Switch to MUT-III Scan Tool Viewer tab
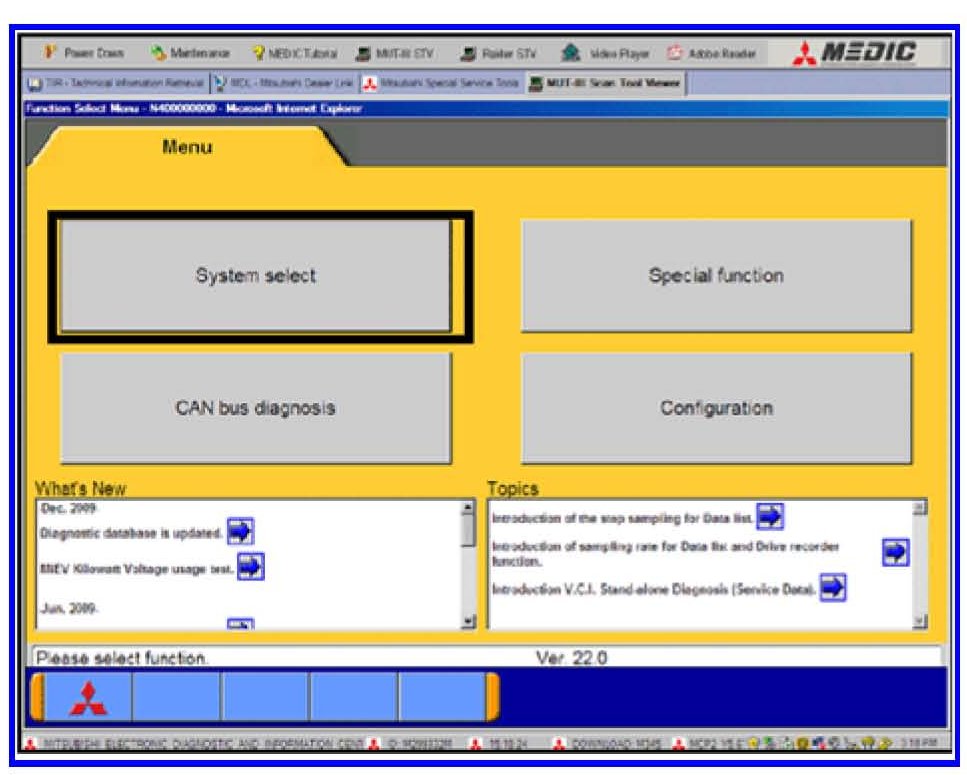 coord(610,83)
